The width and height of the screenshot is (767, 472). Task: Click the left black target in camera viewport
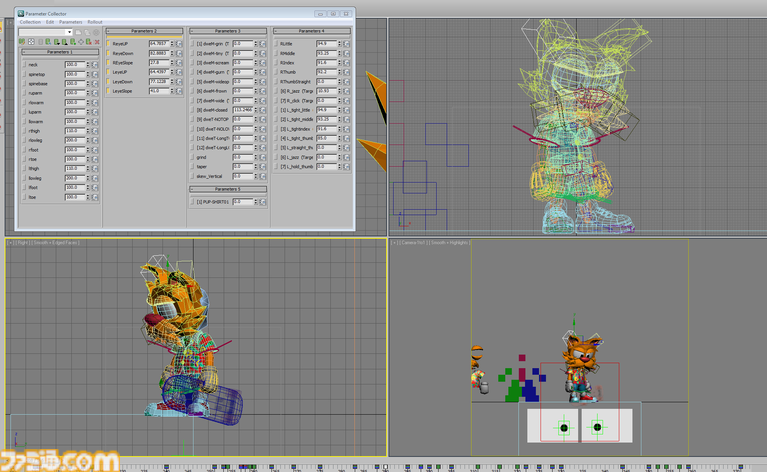(564, 428)
